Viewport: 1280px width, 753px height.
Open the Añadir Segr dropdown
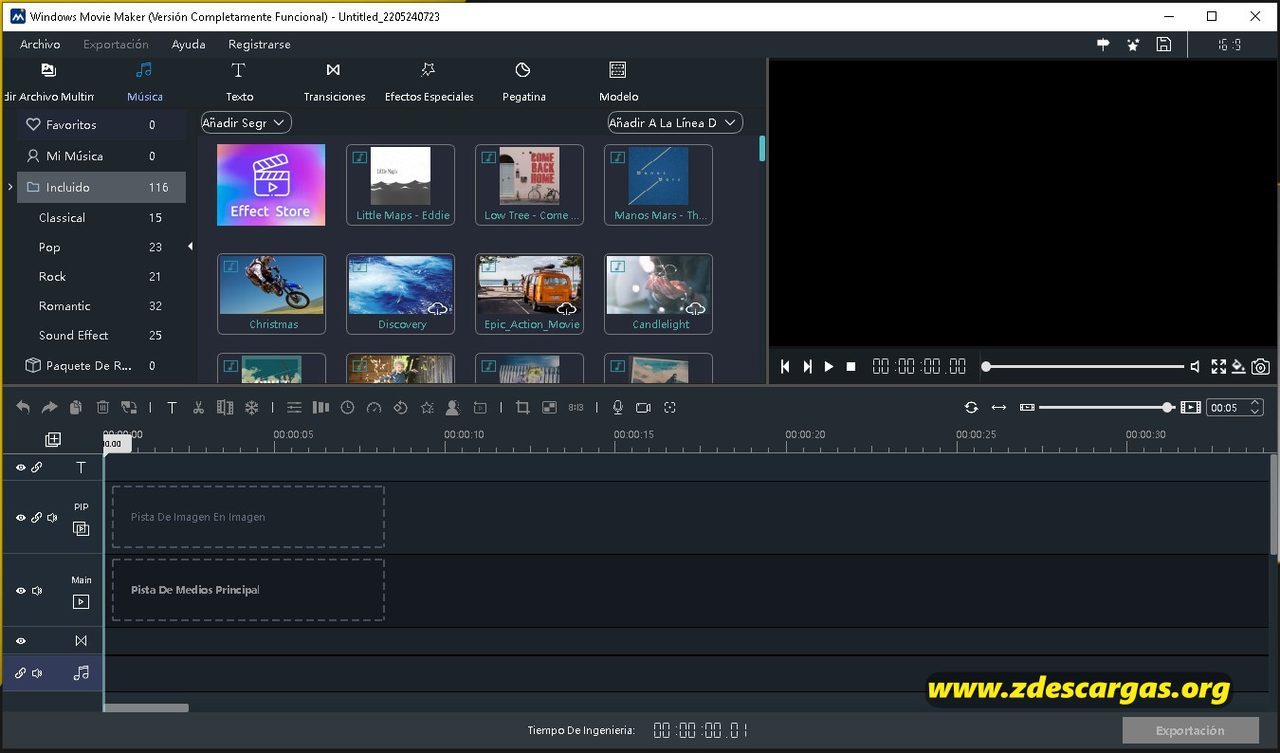coord(246,122)
